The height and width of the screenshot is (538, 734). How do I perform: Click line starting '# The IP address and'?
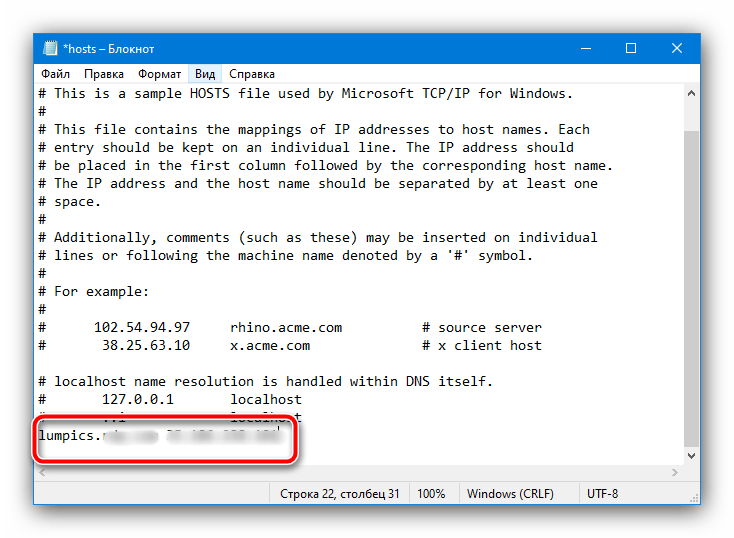tap(318, 184)
